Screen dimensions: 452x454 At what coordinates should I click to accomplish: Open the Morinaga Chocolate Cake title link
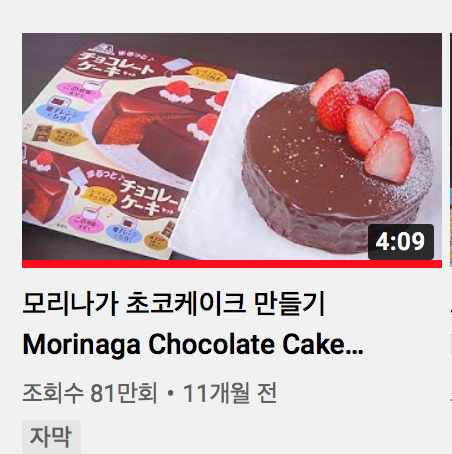[x=193, y=344]
